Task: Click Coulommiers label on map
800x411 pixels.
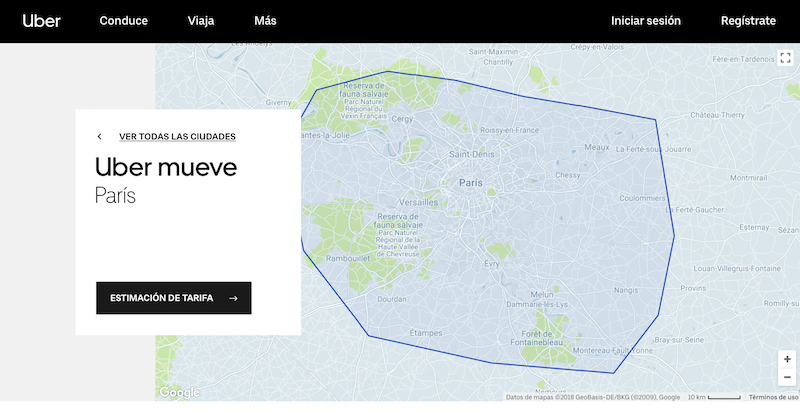Action: click(x=642, y=198)
